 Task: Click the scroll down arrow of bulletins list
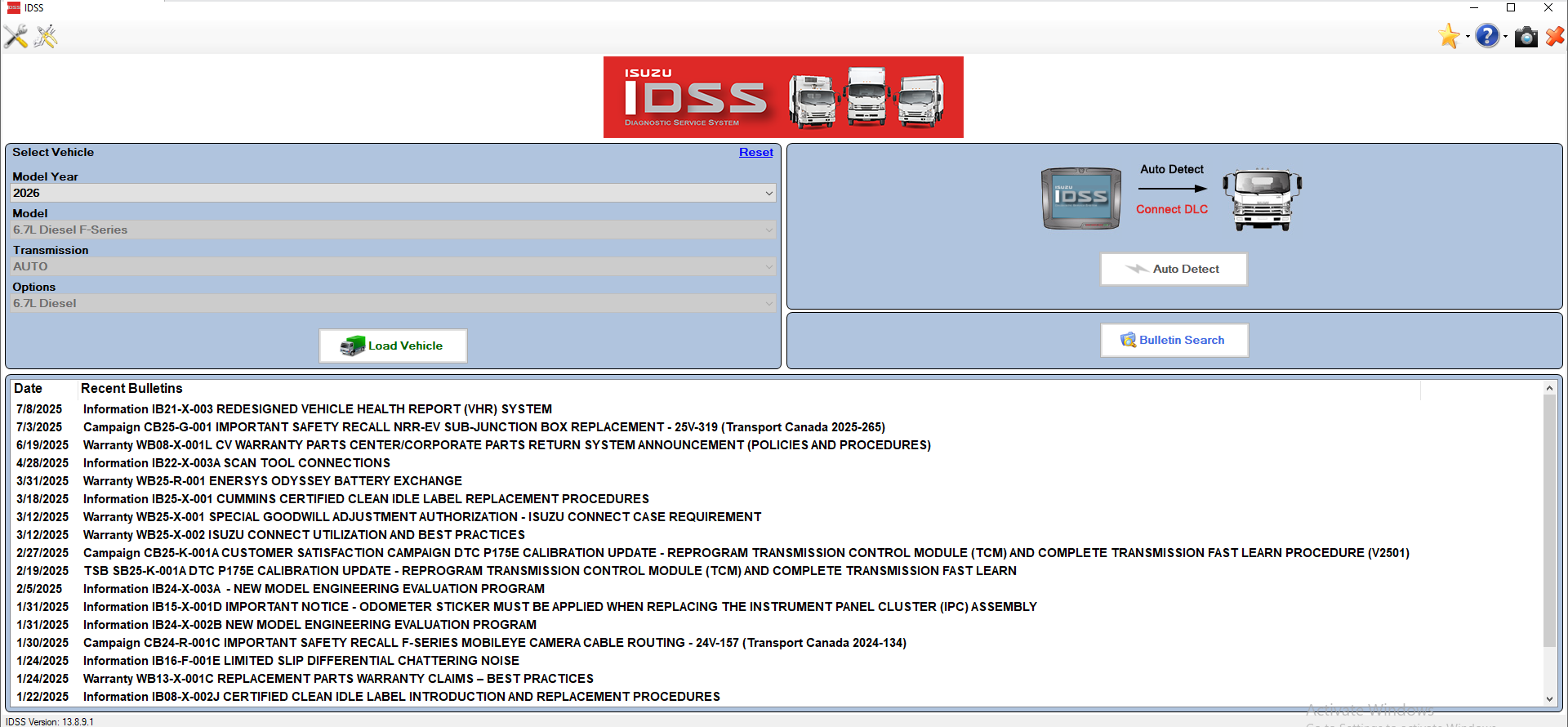tap(1549, 699)
